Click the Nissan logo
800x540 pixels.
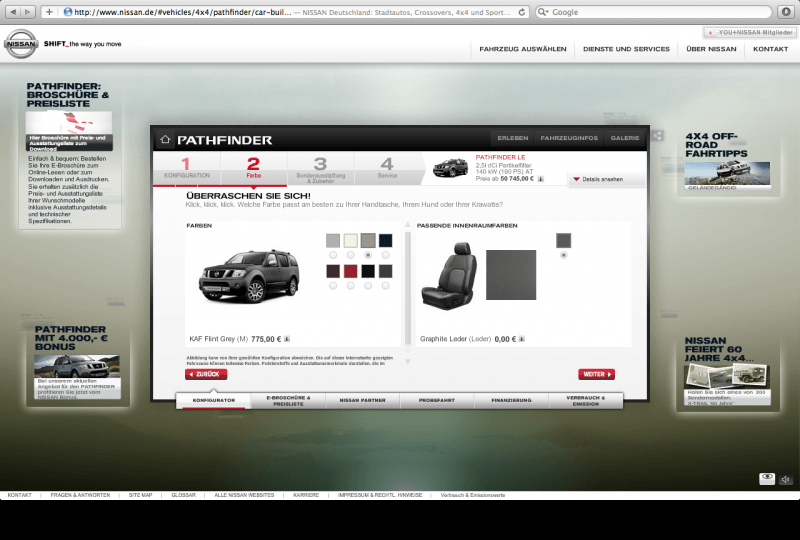click(x=21, y=44)
